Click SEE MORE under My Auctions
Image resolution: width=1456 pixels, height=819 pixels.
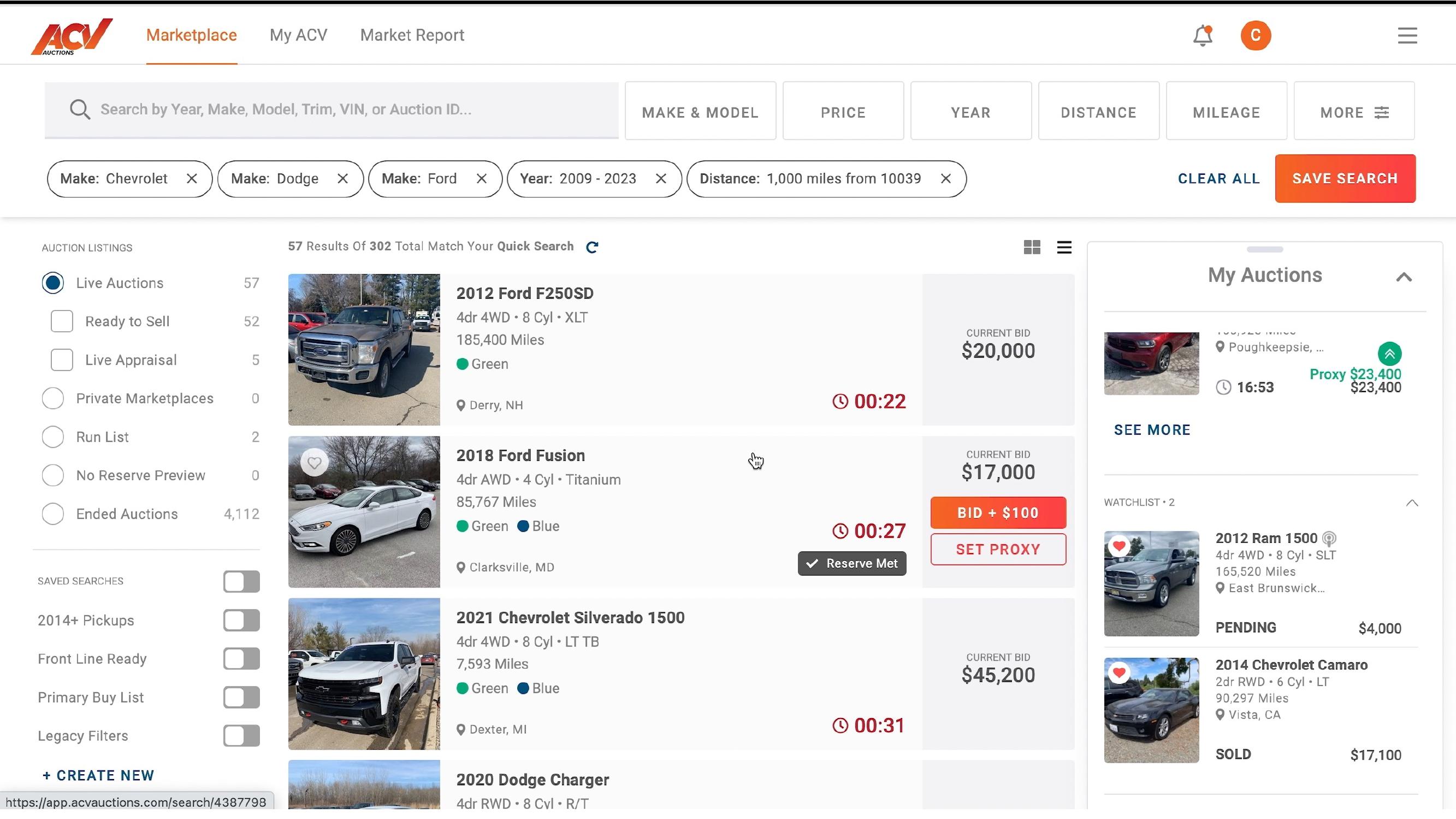pos(1152,430)
